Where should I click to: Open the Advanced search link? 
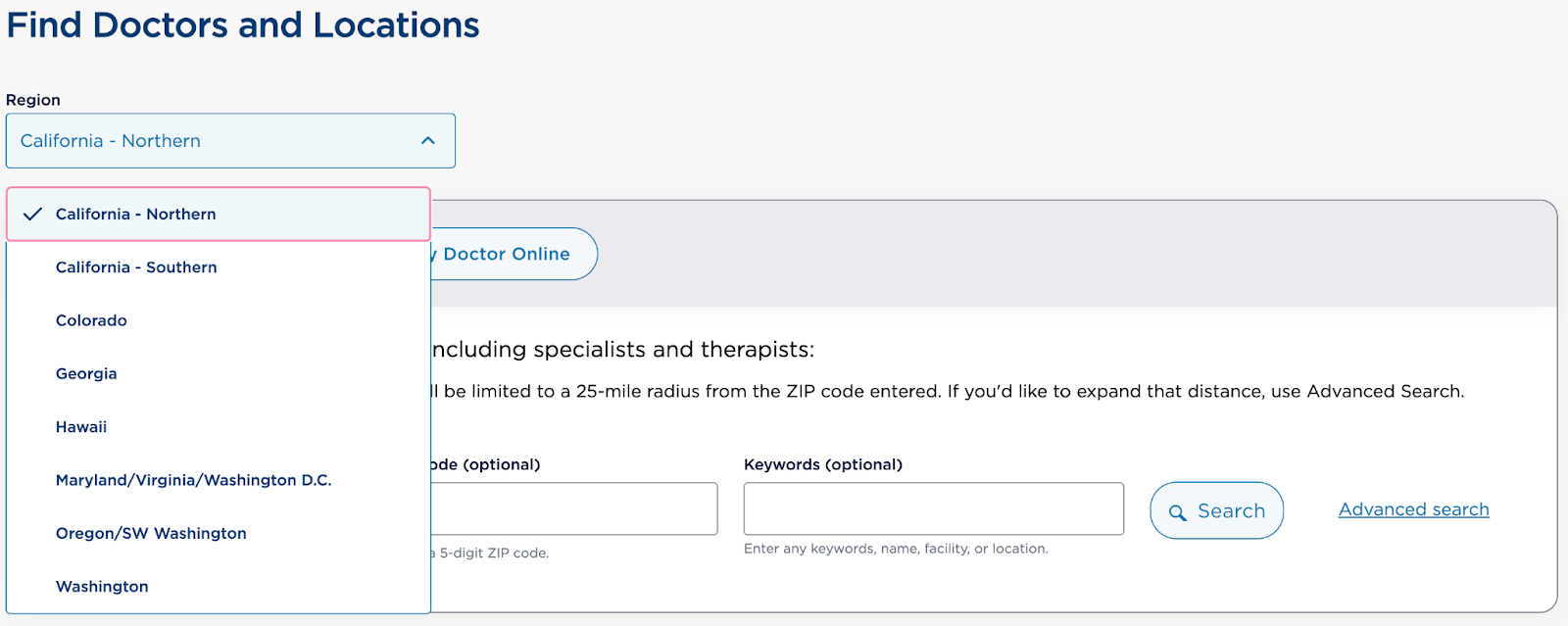[x=1413, y=509]
